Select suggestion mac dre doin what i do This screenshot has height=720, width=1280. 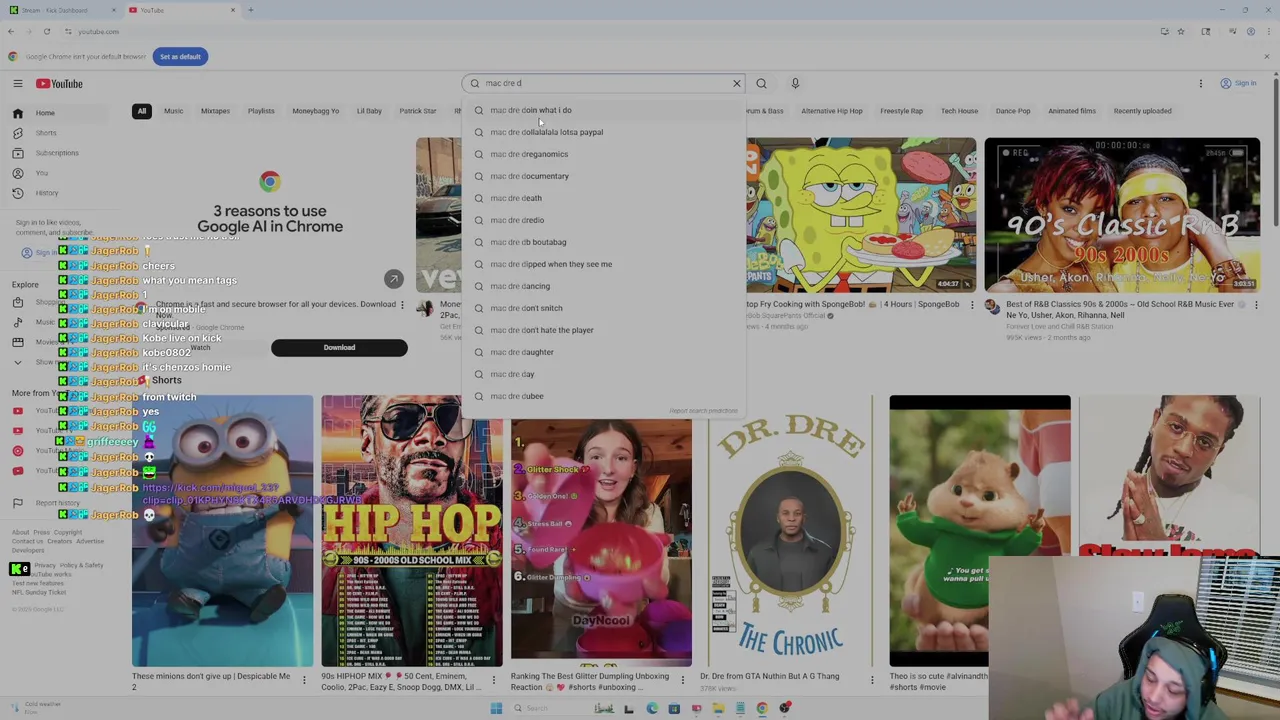pos(605,110)
